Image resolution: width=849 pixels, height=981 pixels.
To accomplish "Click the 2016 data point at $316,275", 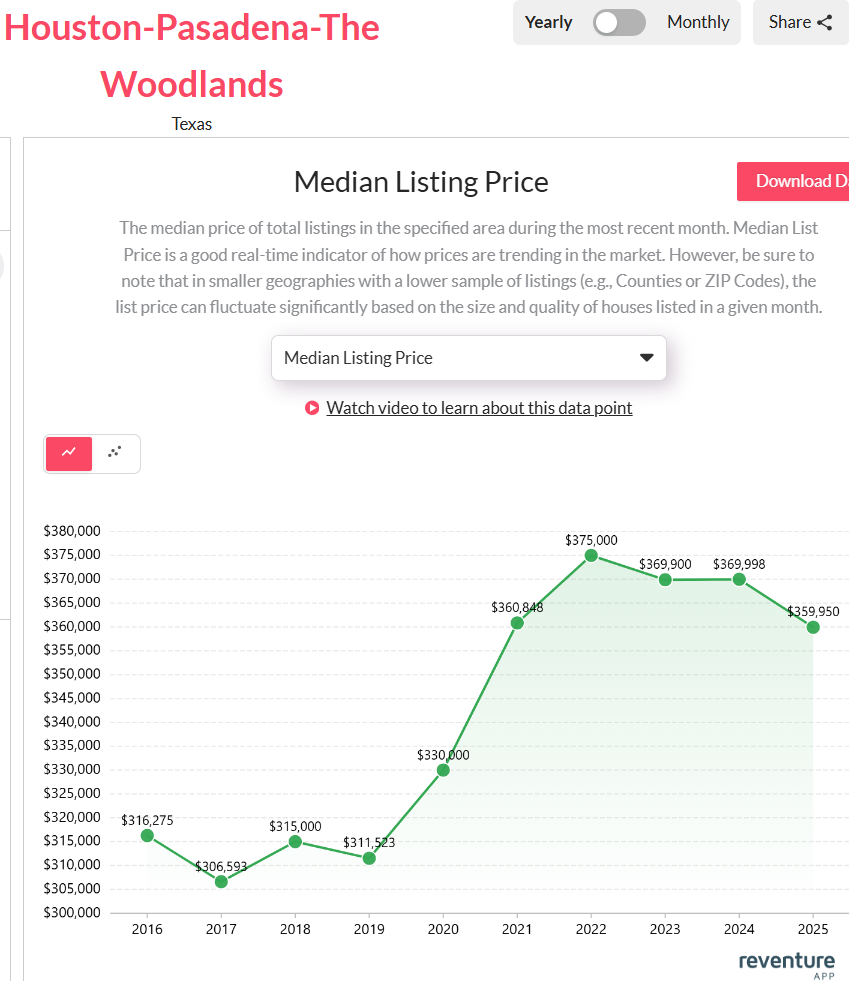I will click(x=147, y=835).
